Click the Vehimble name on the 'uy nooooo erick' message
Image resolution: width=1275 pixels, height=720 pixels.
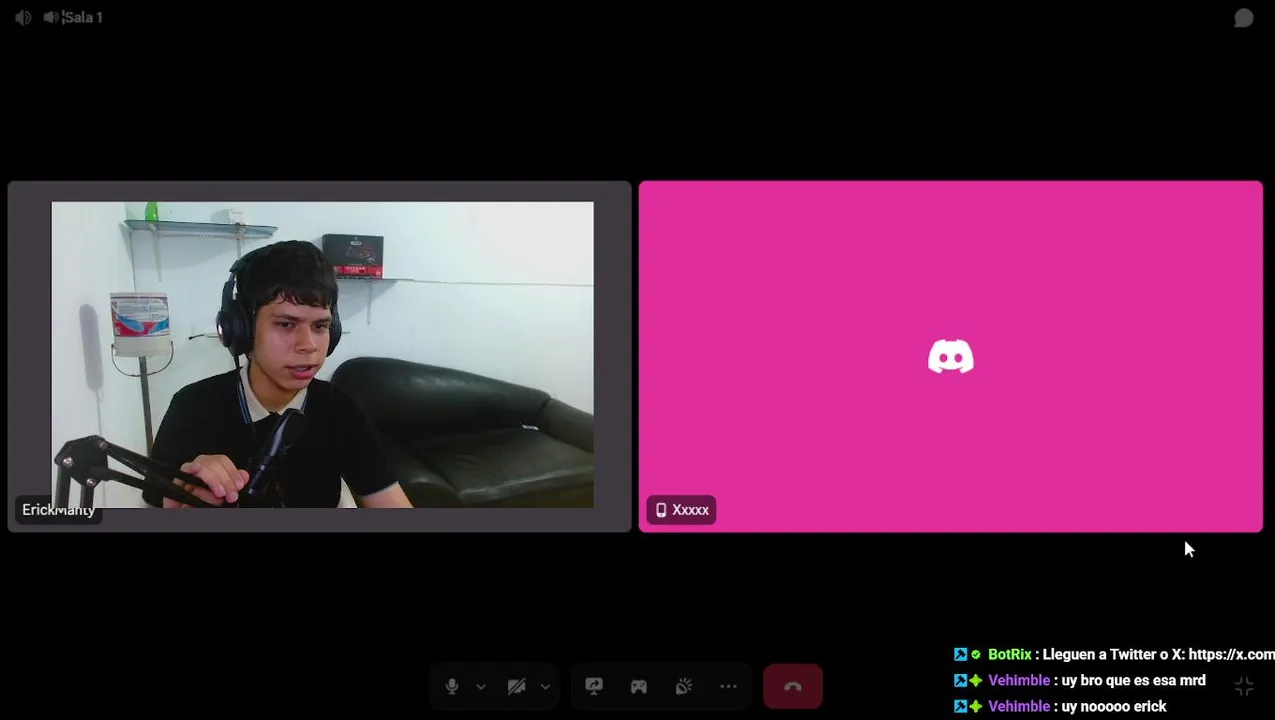[x=1019, y=707]
